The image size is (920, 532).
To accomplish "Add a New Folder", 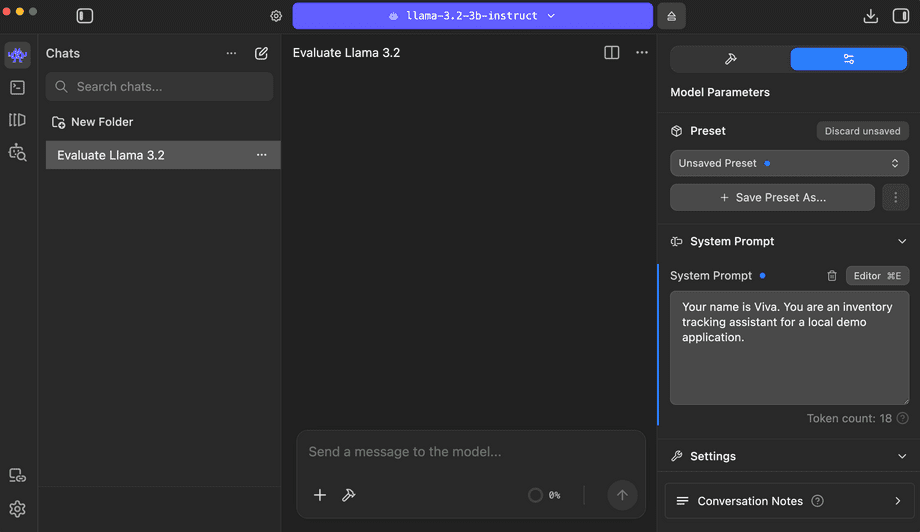I will coord(93,122).
